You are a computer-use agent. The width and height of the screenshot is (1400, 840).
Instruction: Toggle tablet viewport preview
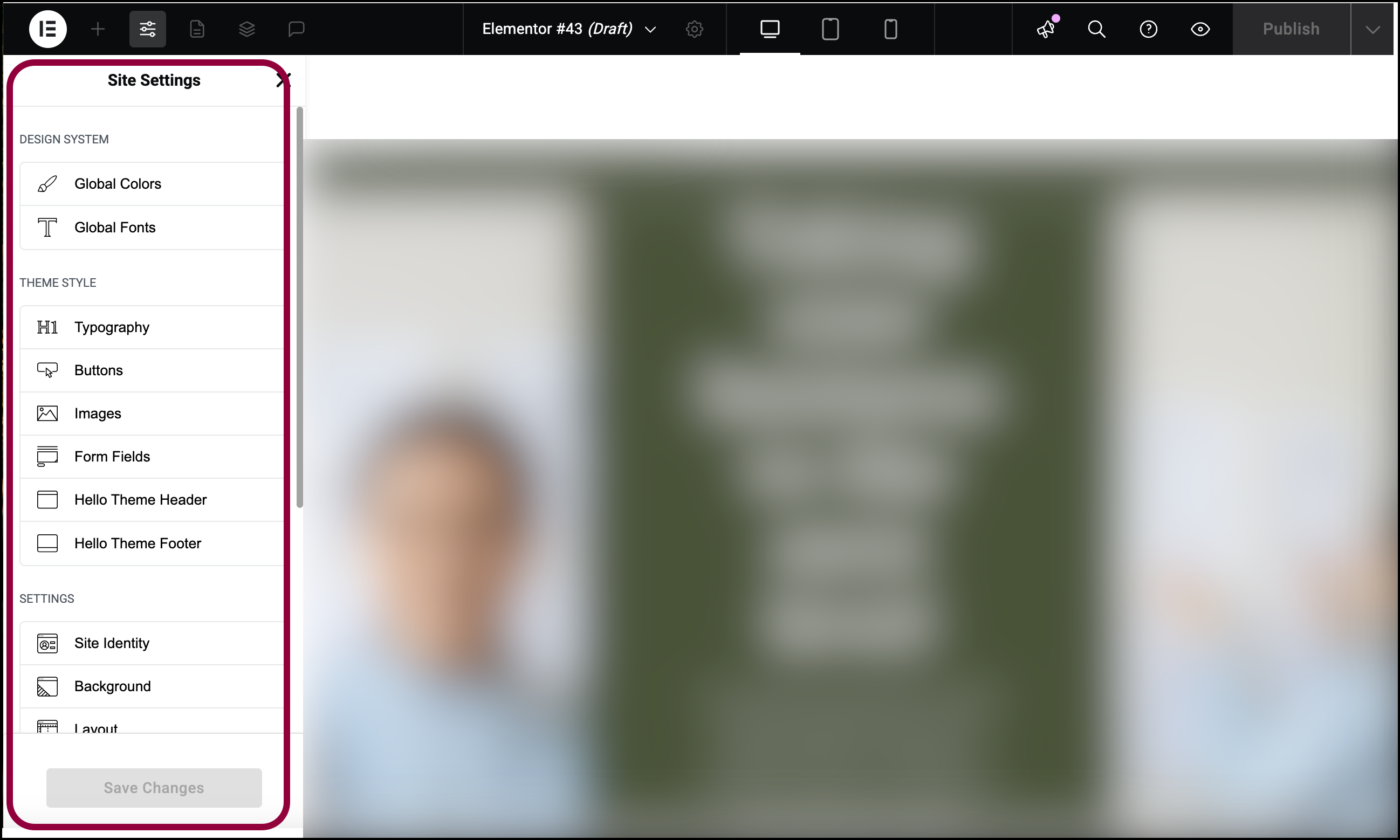pos(830,28)
